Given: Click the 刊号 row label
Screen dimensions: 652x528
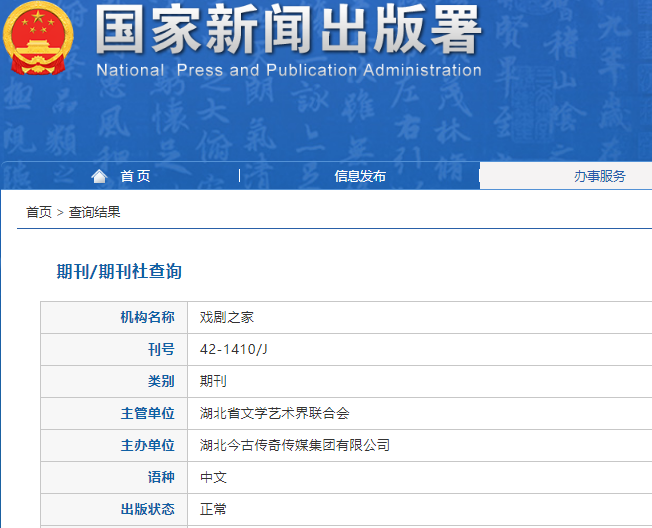Looking at the screenshot, I should pyautogui.click(x=161, y=349).
